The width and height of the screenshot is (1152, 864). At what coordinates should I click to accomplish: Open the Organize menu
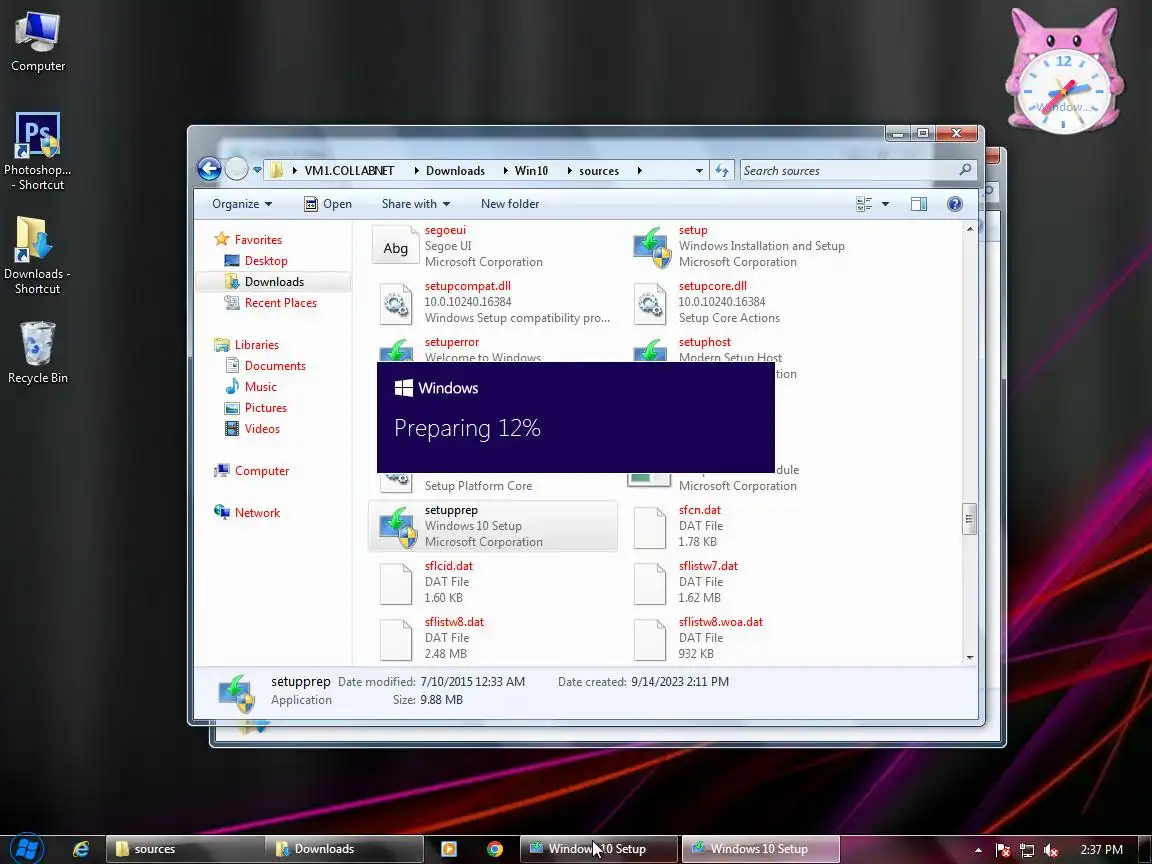click(242, 204)
